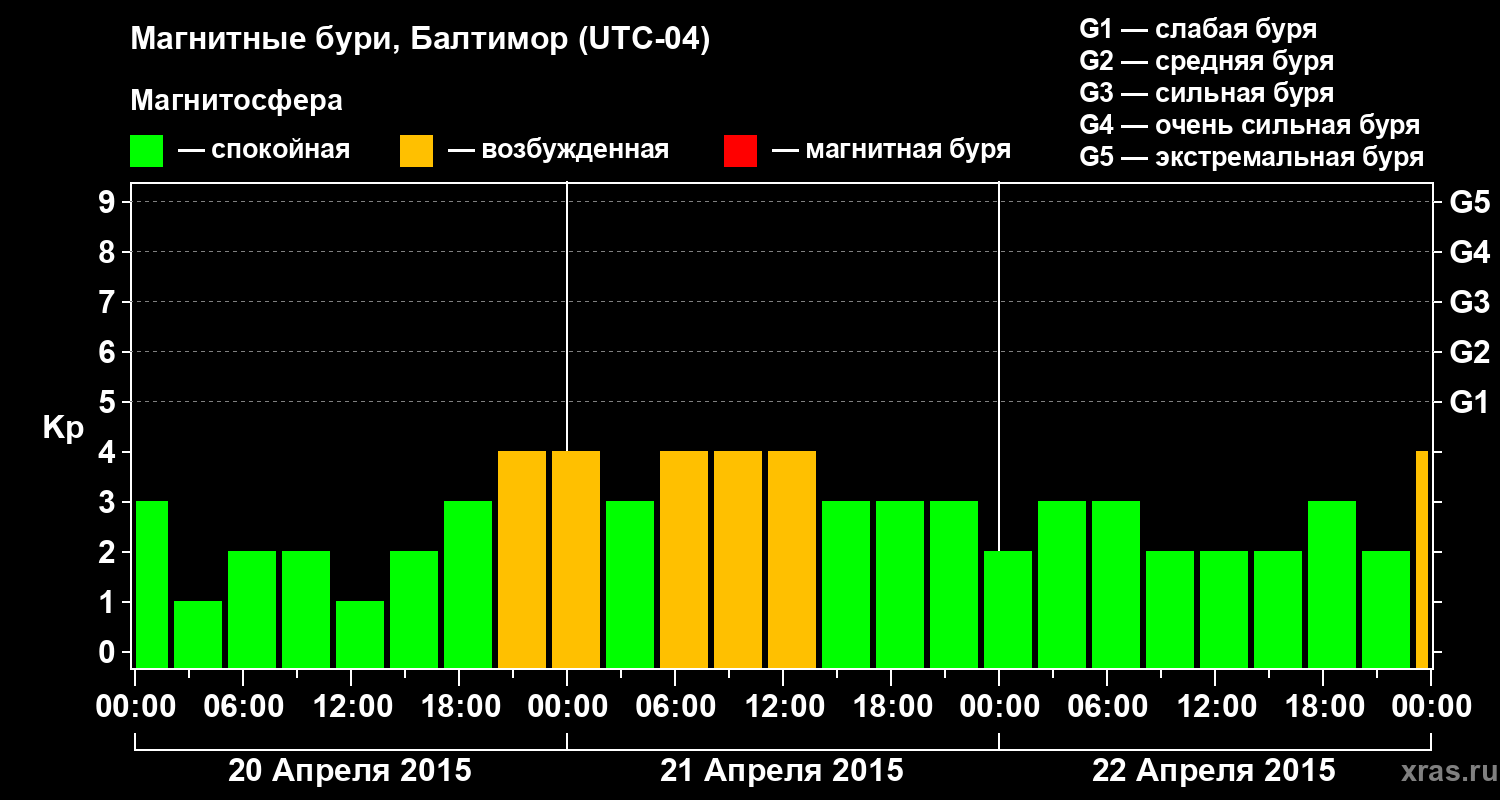
Task: Click the 18:00 tick label above 22 Апреля
Action: click(1323, 707)
